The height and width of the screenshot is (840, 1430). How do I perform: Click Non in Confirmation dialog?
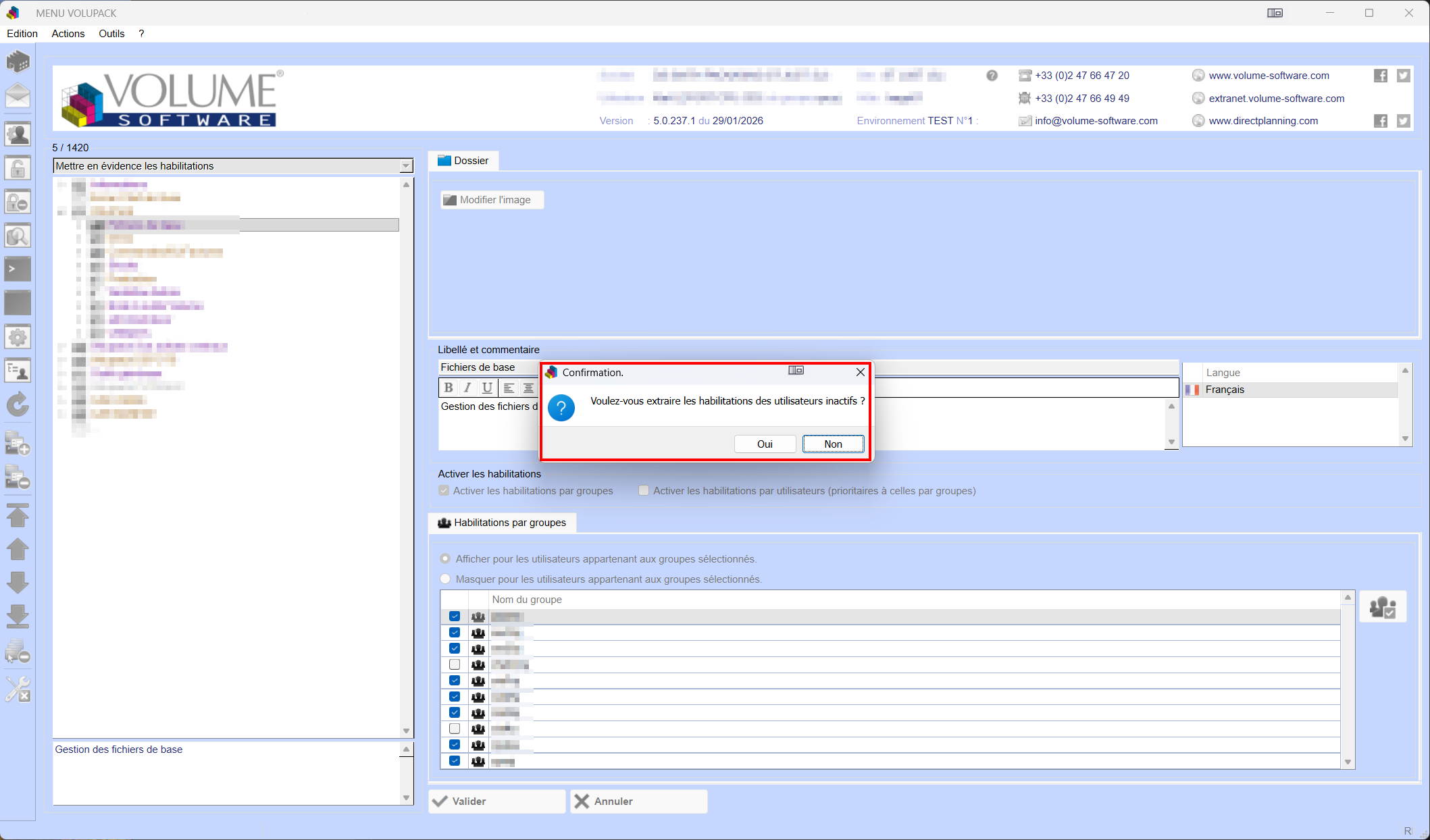(833, 444)
